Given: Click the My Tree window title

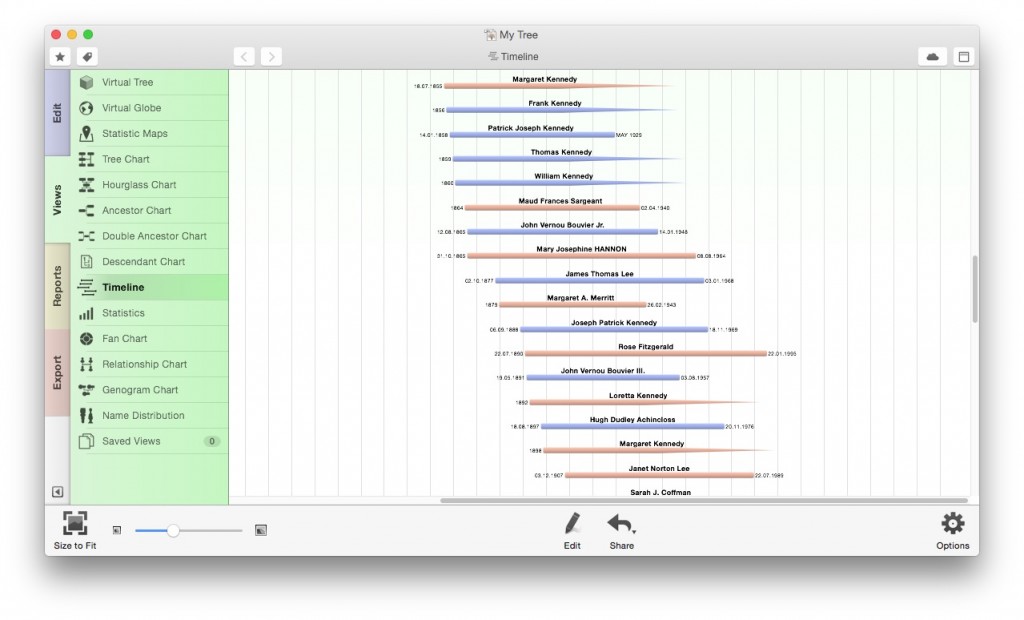Looking at the screenshot, I should pyautogui.click(x=519, y=35).
